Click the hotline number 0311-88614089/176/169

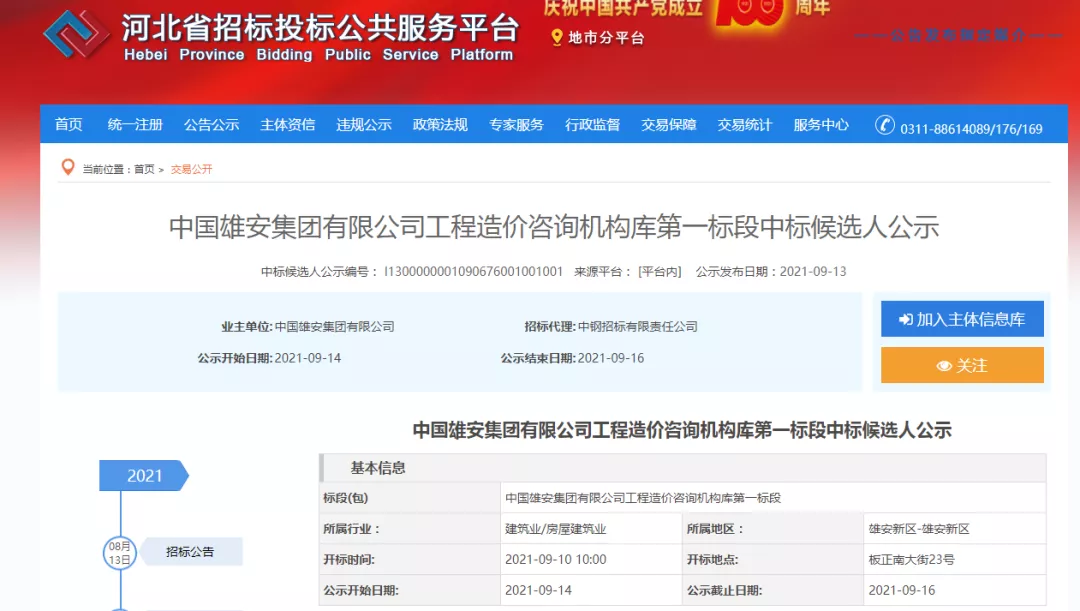(x=971, y=129)
